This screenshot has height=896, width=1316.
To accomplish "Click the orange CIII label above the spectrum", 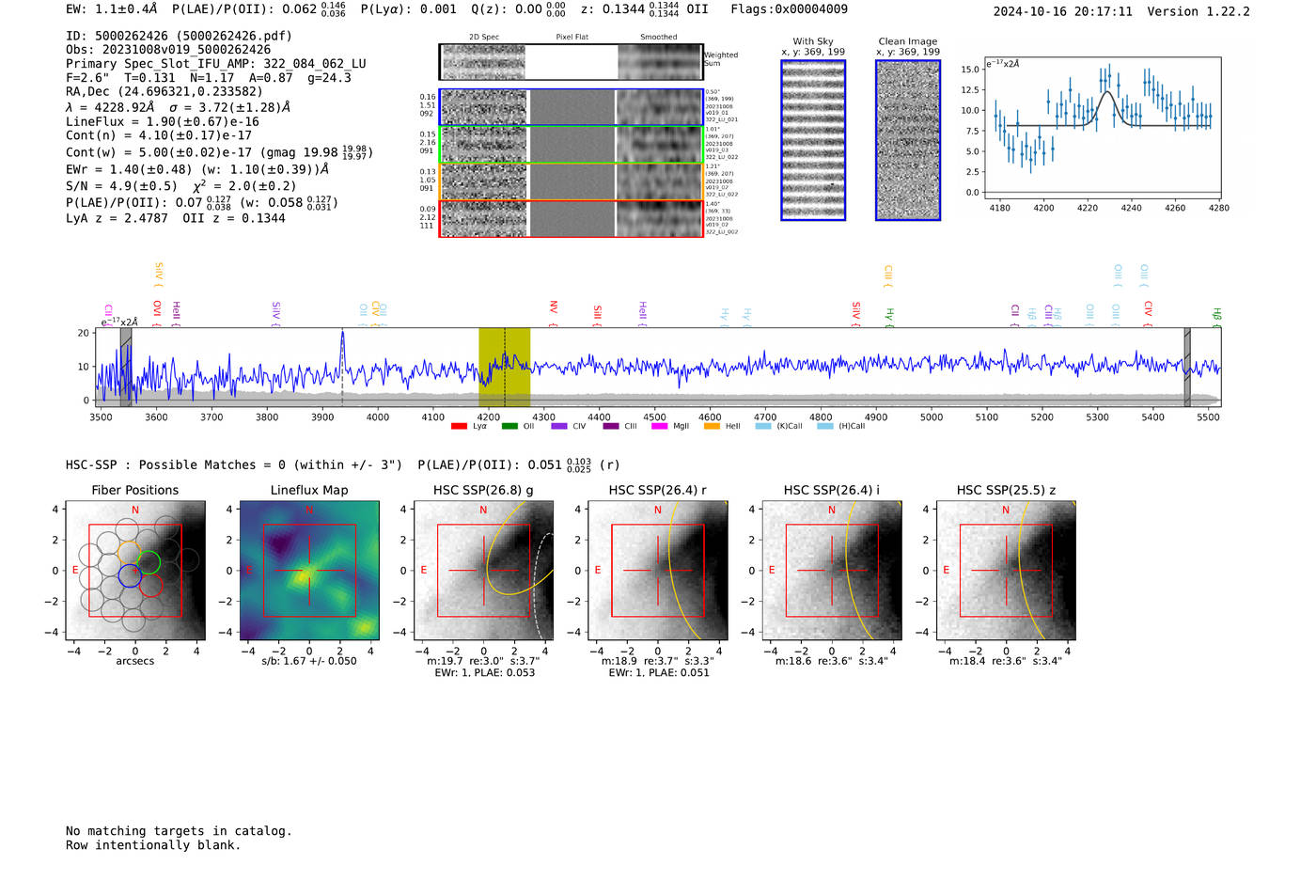I will pyautogui.click(x=888, y=275).
